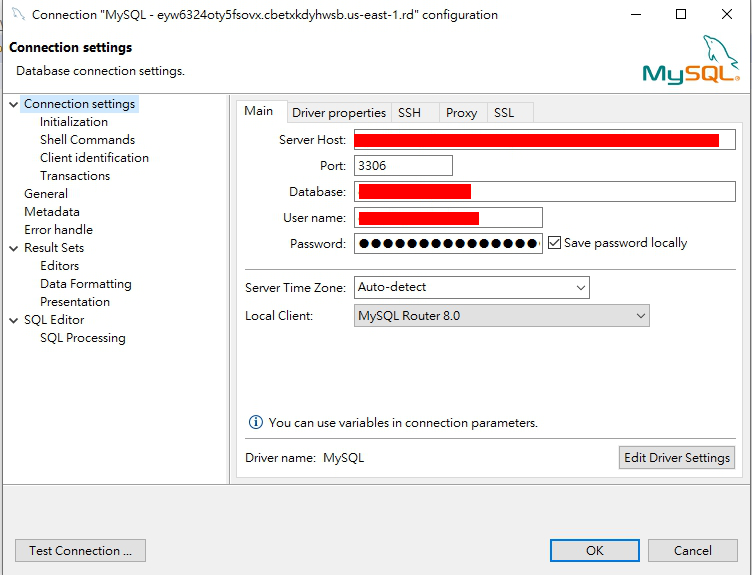Click the Cancel button
The width and height of the screenshot is (752, 575).
point(693,551)
